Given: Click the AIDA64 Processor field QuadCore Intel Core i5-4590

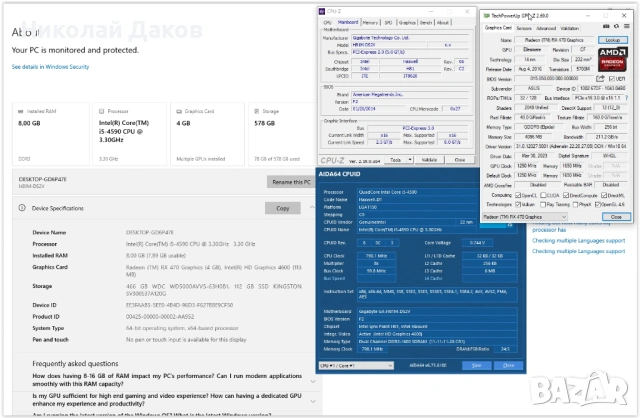Looking at the screenshot, I should pyautogui.click(x=417, y=192).
